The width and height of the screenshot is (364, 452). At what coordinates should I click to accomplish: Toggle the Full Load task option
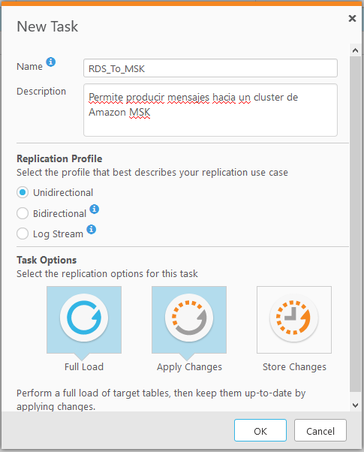coord(84,320)
